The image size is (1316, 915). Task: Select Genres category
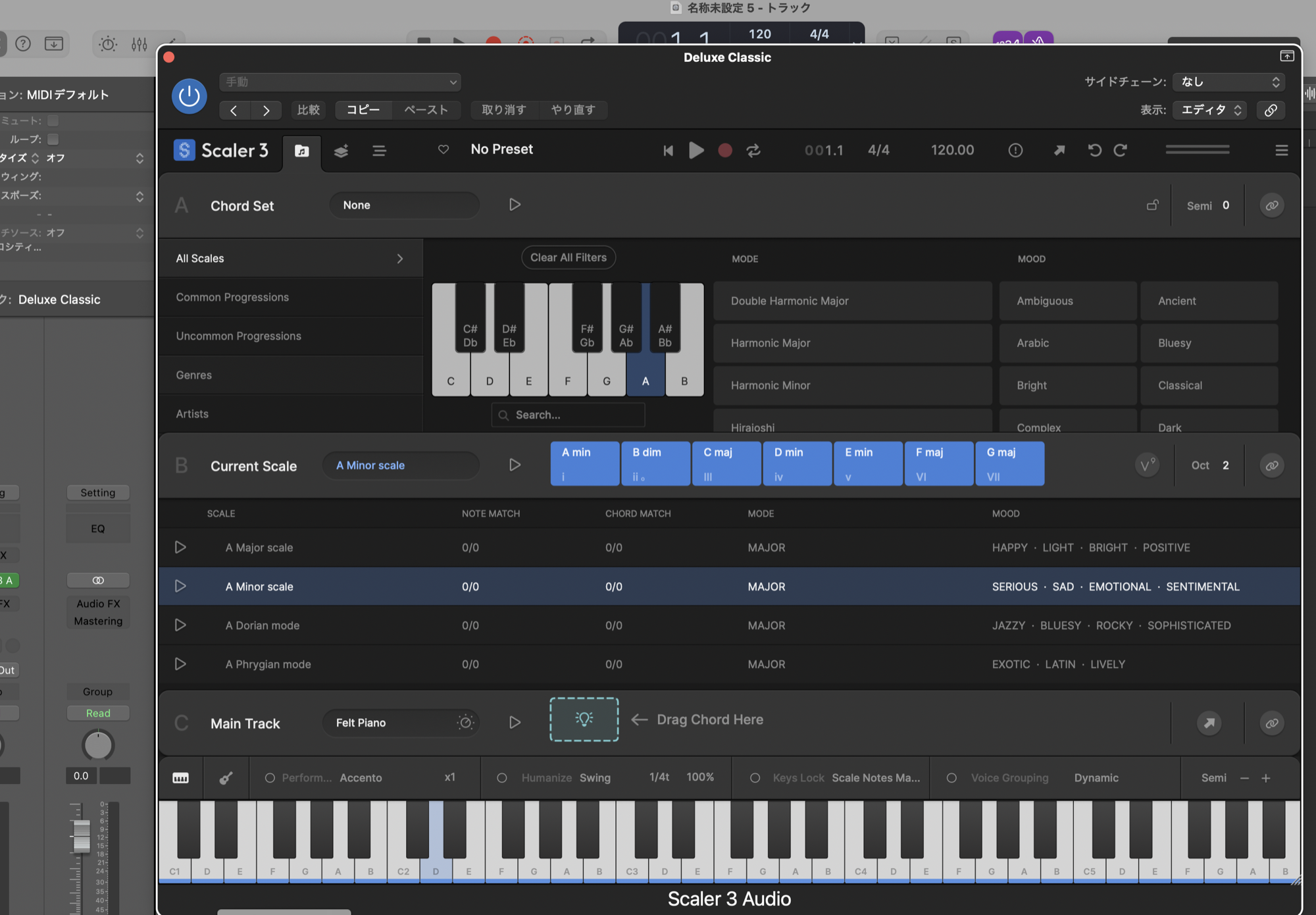click(x=290, y=375)
